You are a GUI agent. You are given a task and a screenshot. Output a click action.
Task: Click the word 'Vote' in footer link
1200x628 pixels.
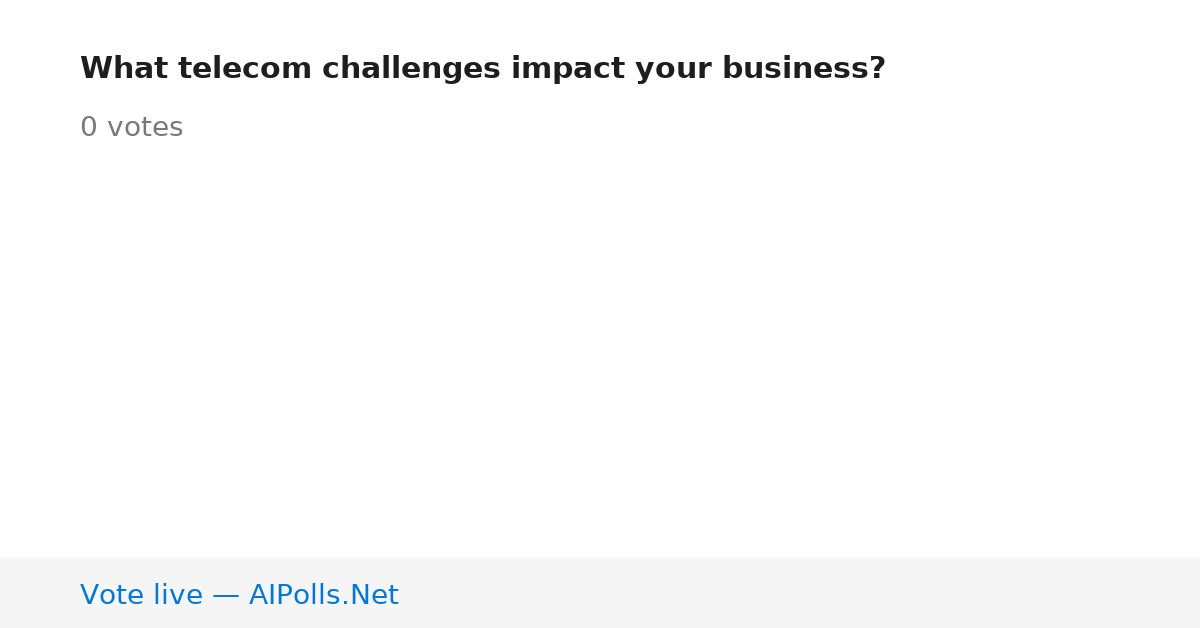click(x=112, y=595)
